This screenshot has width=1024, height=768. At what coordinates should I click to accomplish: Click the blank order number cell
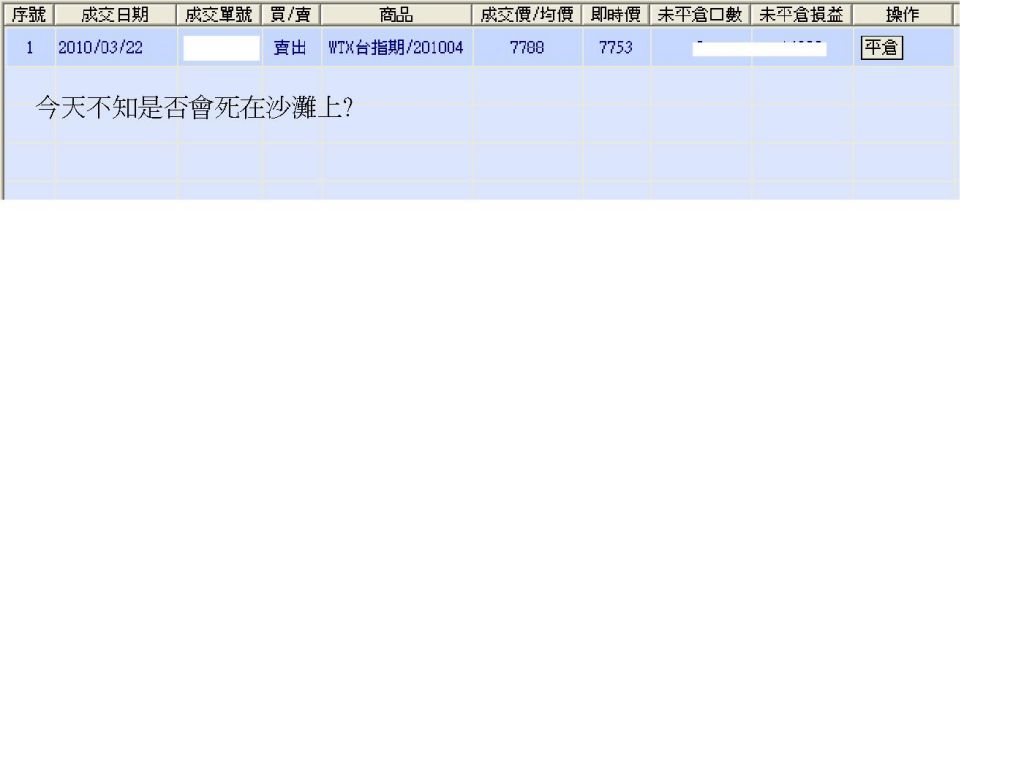coord(221,48)
